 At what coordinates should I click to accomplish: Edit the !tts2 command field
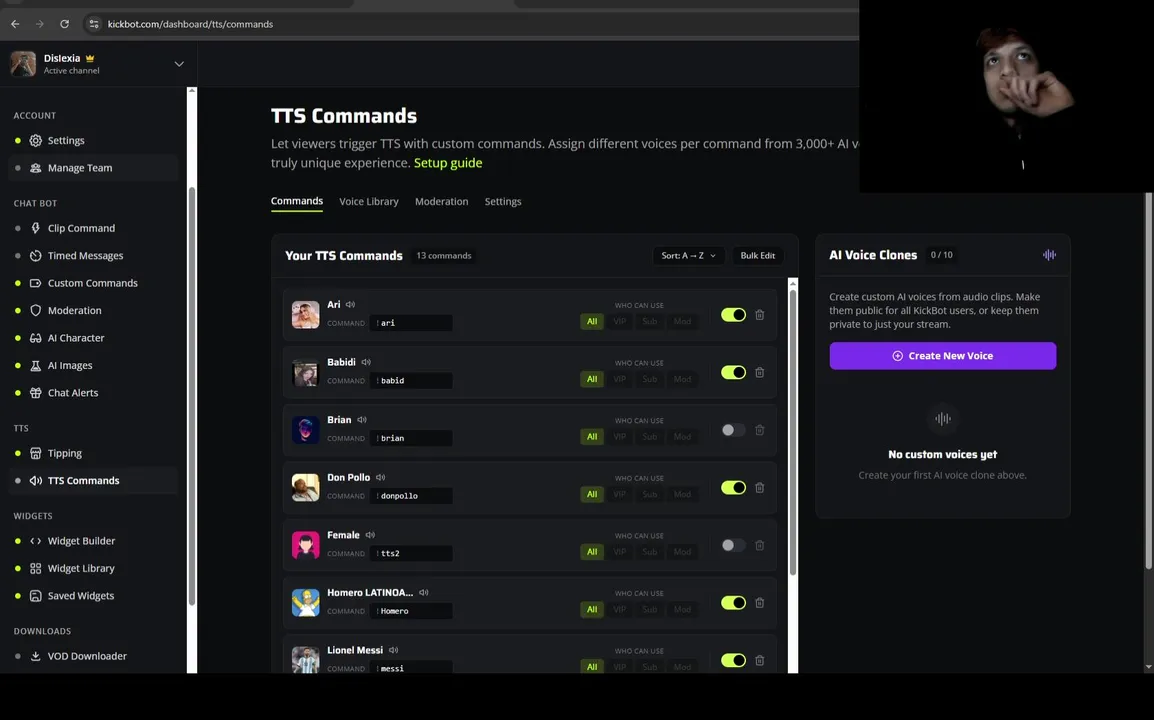[411, 553]
